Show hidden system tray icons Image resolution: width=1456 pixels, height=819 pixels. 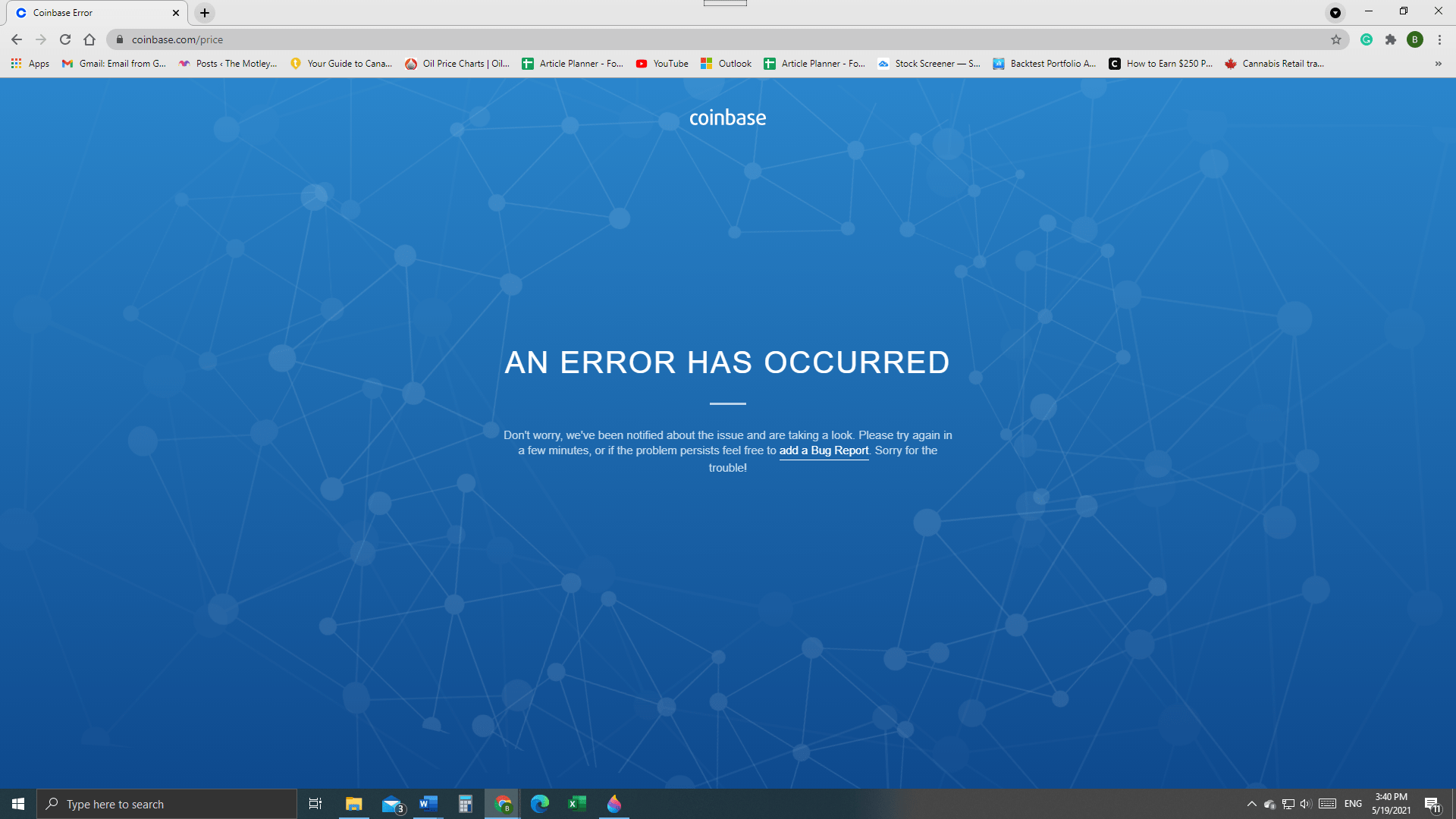point(1251,804)
